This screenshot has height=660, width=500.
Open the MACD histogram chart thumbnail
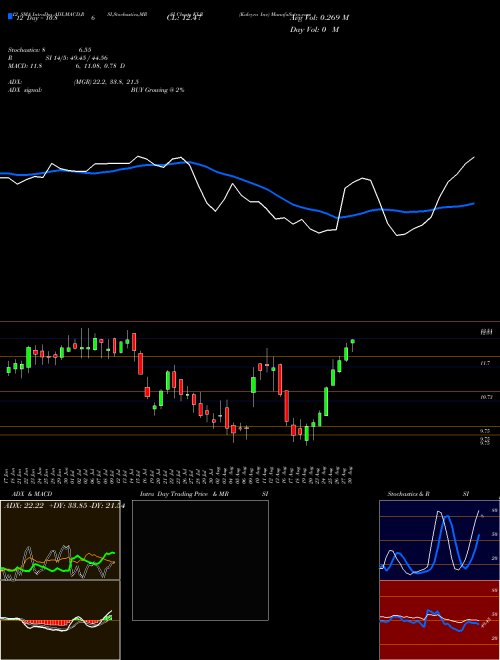[x=60, y=620]
